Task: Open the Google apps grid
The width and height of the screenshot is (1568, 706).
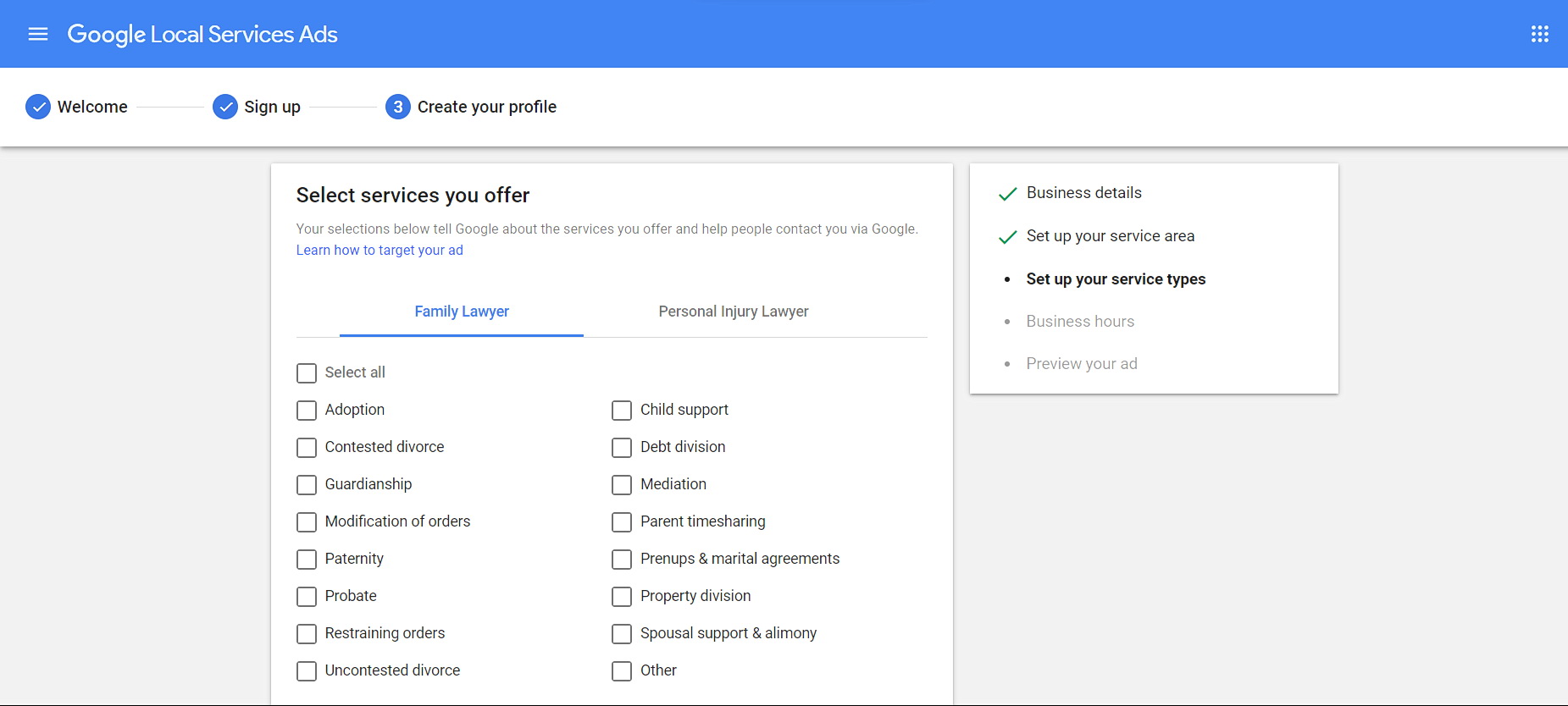Action: pyautogui.click(x=1539, y=34)
